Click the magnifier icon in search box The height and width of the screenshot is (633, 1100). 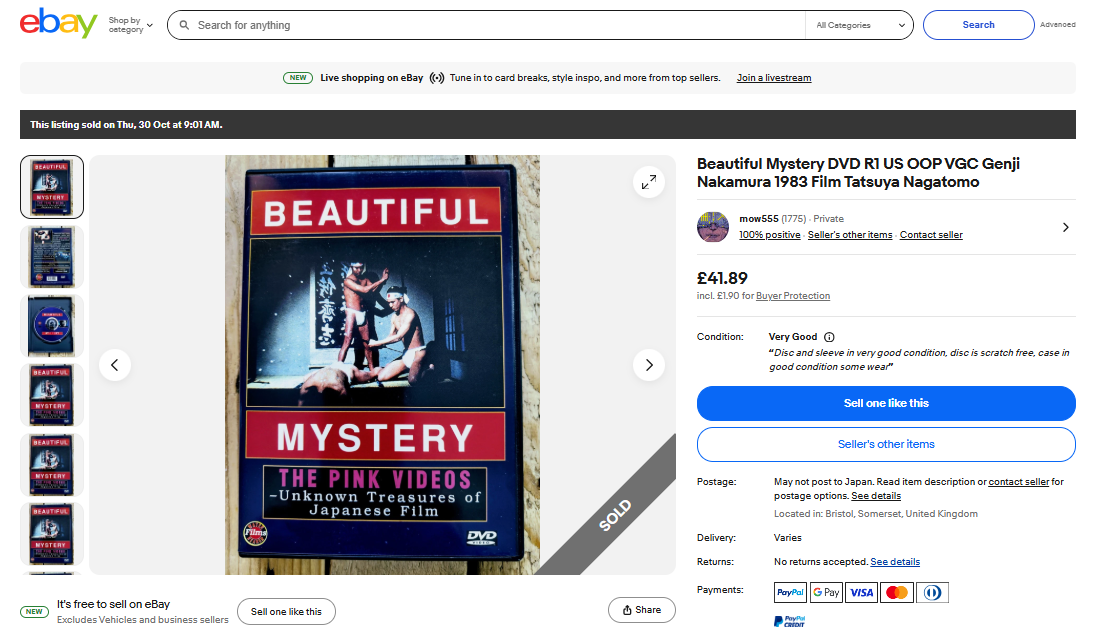pos(184,25)
